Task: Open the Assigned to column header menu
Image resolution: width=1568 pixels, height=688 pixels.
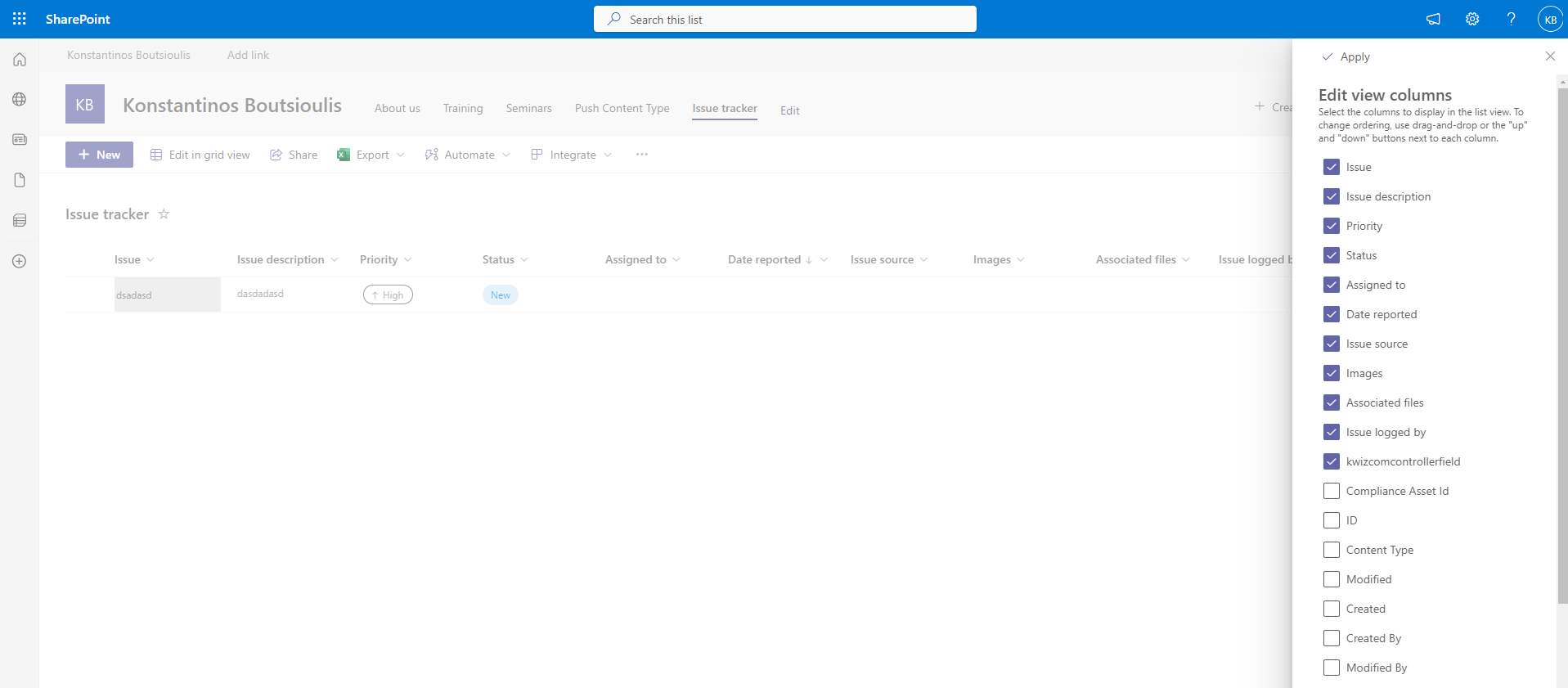Action: (x=643, y=259)
